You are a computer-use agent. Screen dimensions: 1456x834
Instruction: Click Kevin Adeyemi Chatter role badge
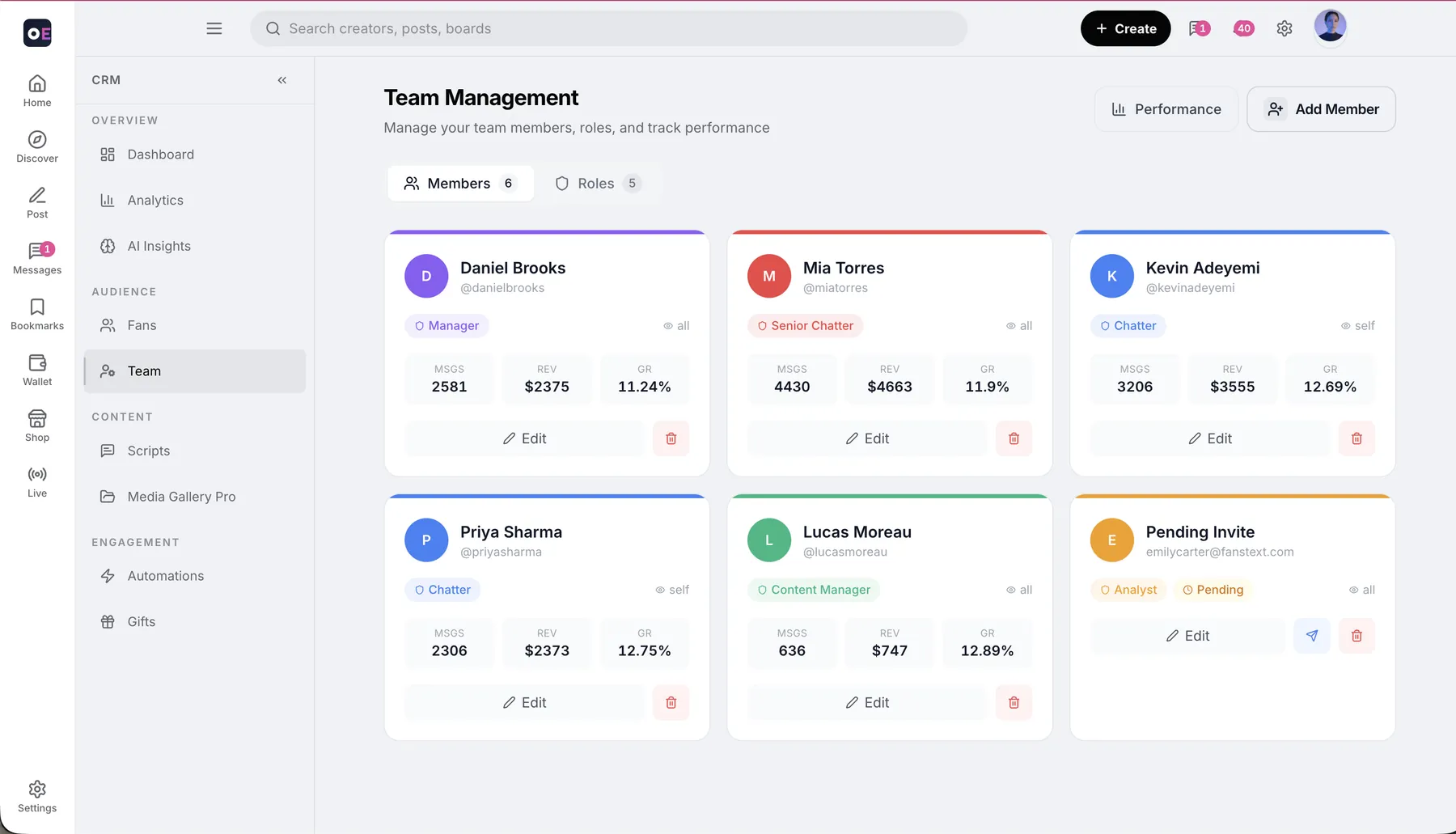(x=1128, y=326)
